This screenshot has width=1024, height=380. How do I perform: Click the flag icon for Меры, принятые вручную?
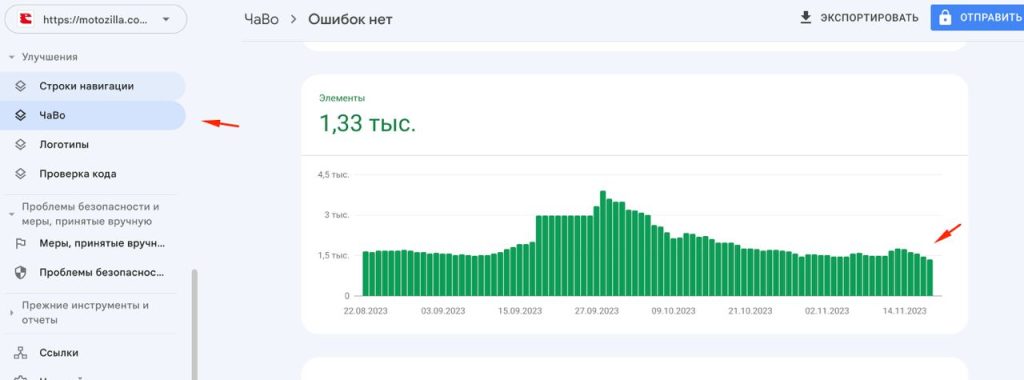tap(20, 244)
